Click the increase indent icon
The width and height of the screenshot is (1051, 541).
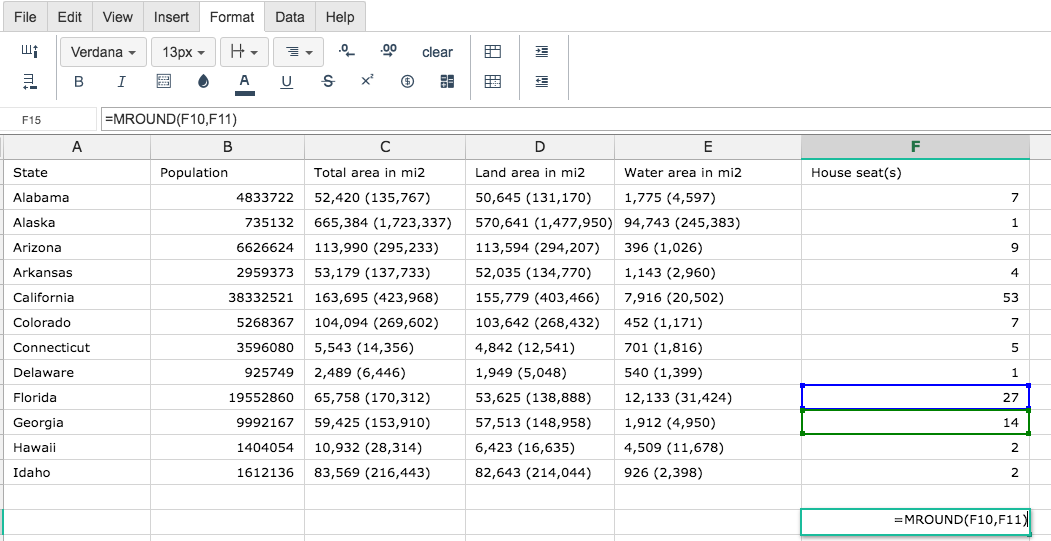coord(542,52)
